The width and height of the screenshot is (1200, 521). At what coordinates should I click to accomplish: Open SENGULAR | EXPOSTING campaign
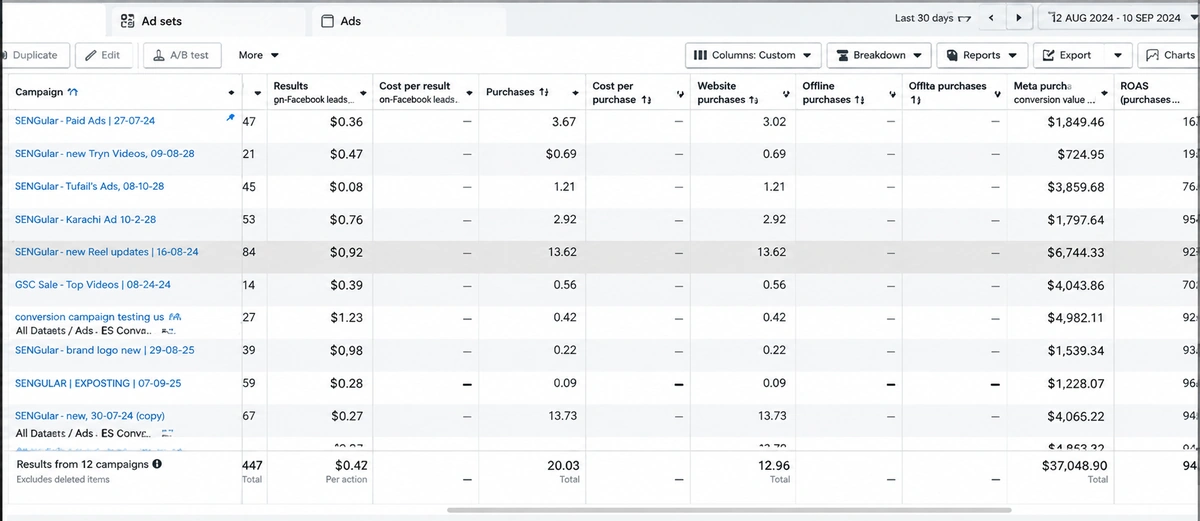98,383
